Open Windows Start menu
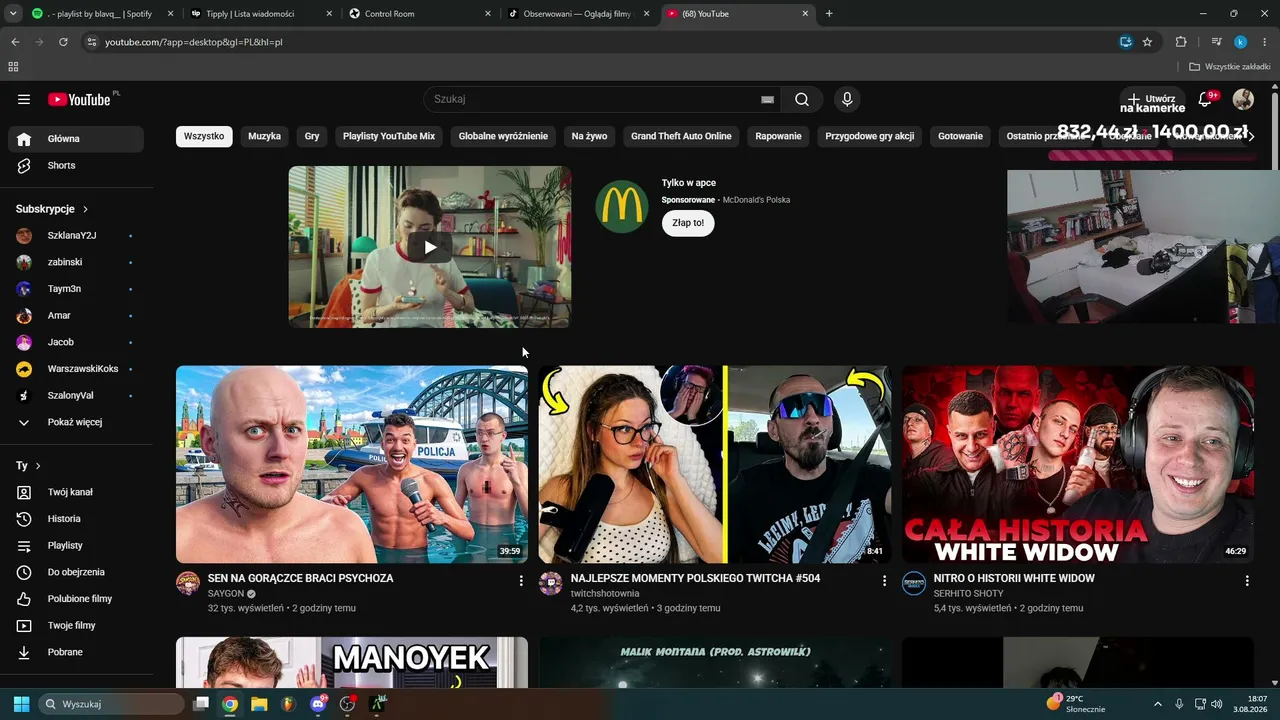The width and height of the screenshot is (1280, 720). (21, 704)
